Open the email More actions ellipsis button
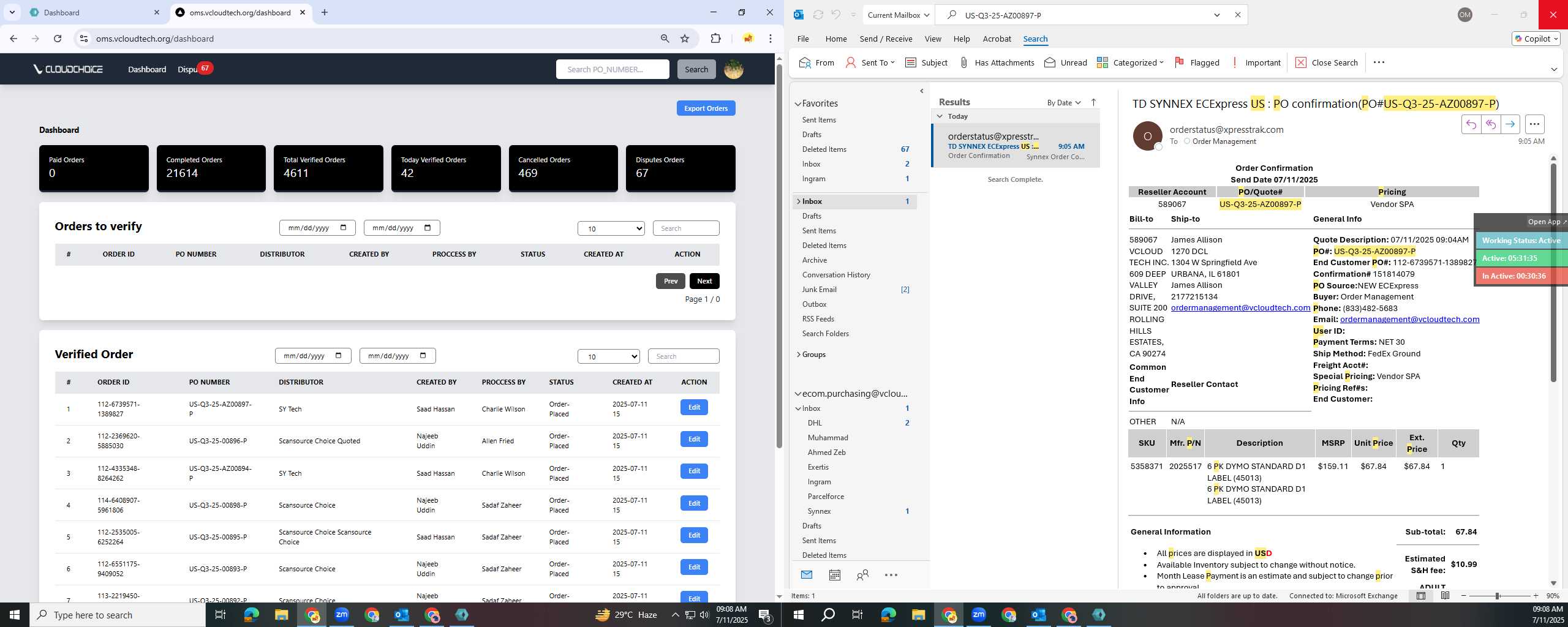Screen dimensions: 1568x627 coord(1534,124)
